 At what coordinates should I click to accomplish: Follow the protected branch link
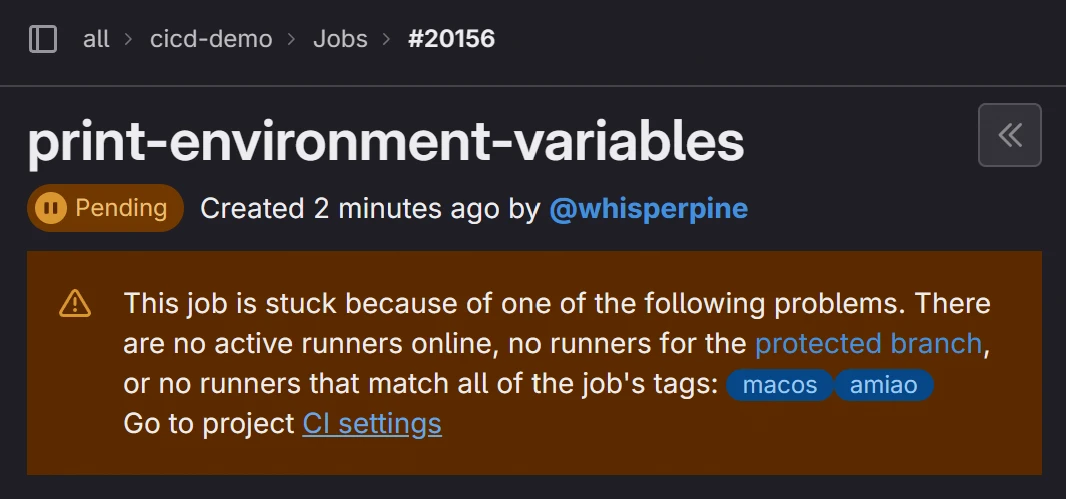[x=868, y=344]
